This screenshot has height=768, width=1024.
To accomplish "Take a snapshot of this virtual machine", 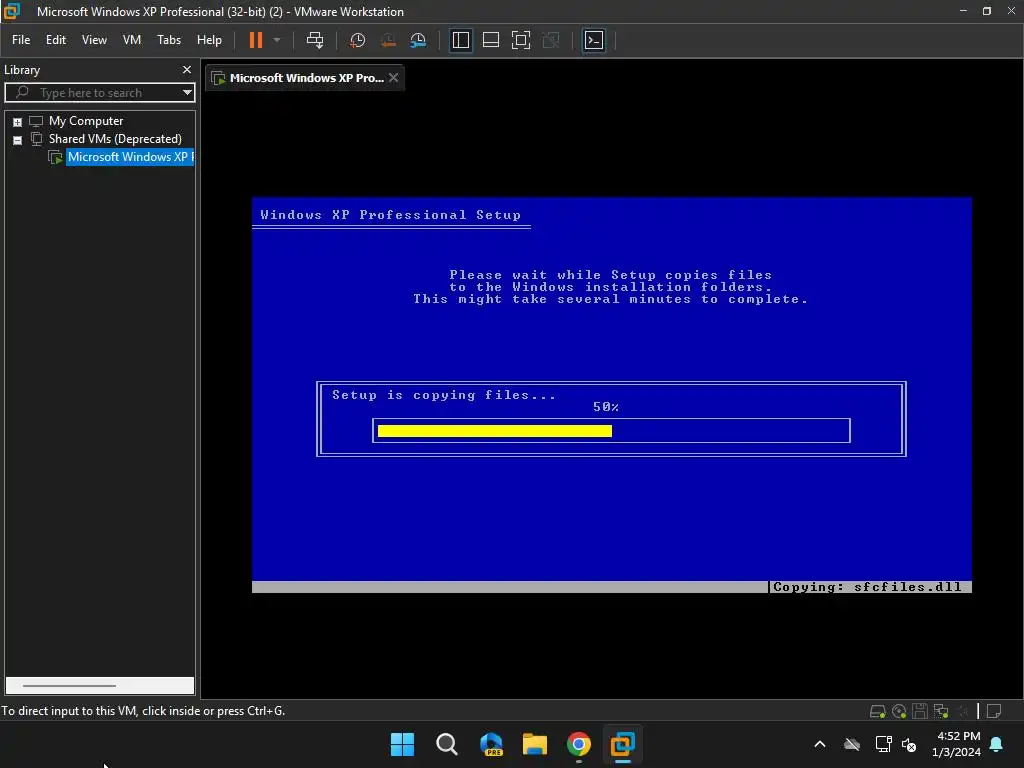I will point(357,40).
